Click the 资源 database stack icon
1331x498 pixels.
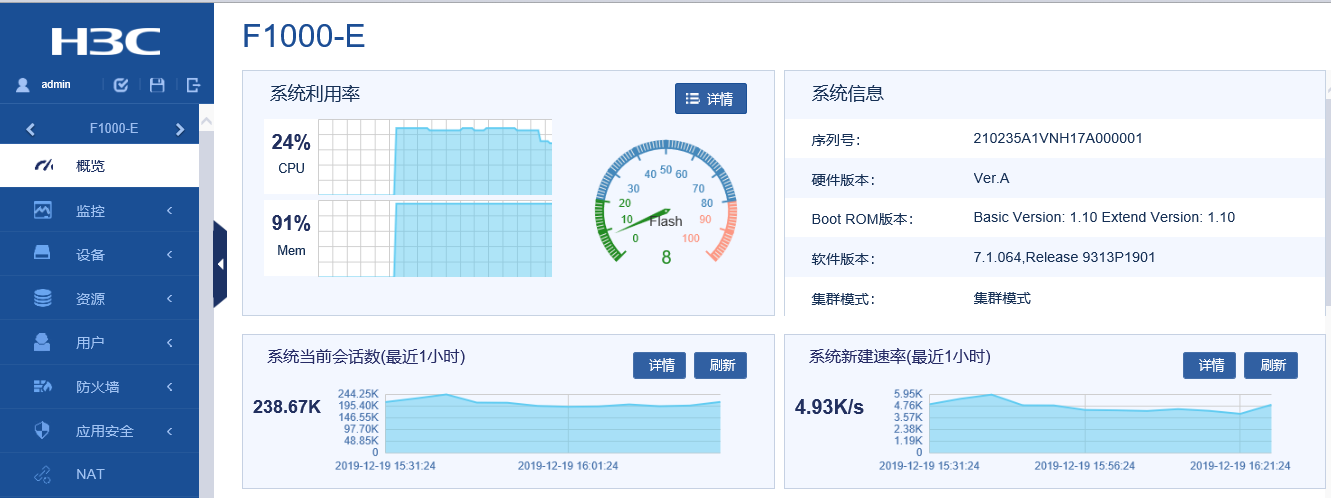coord(42,298)
